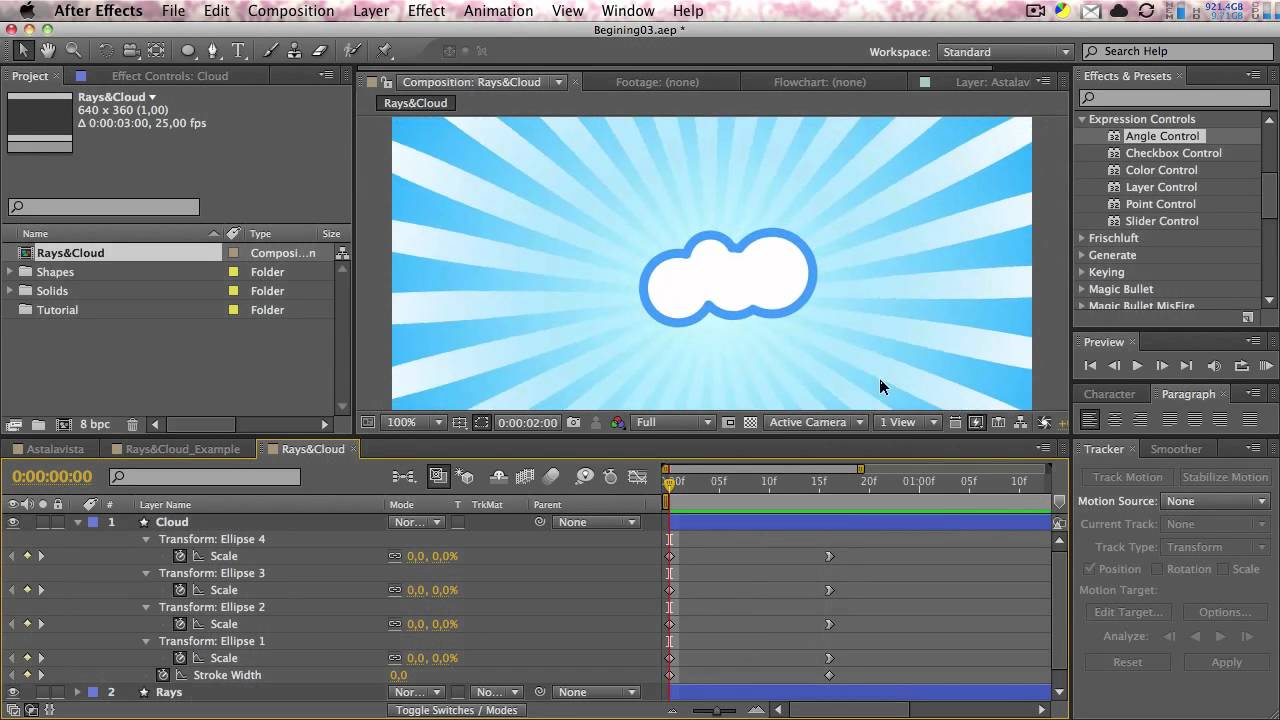Select the Horizontal Type tool
Screen dimensions: 1280x720
tap(238, 51)
